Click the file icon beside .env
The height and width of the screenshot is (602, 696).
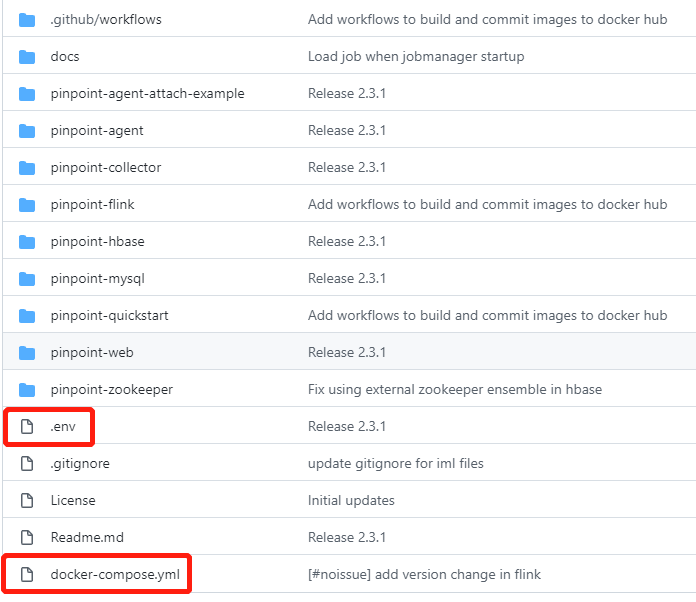27,427
